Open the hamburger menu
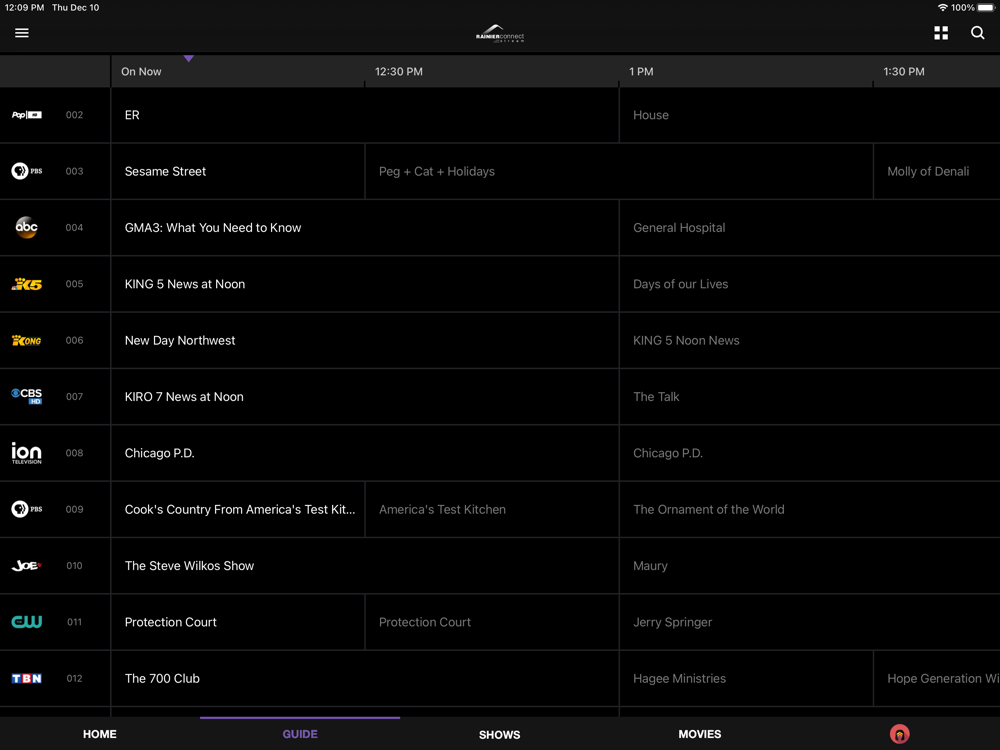This screenshot has height=750, width=1000. [x=22, y=33]
